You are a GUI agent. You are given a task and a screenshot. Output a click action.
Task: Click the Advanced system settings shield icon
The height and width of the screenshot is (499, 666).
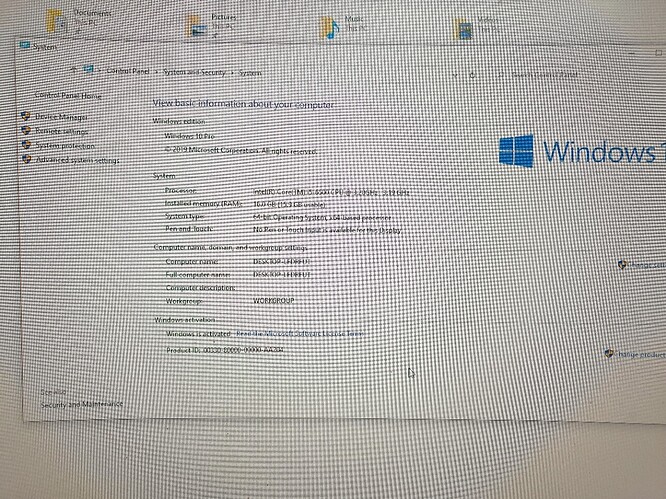pos(26,160)
